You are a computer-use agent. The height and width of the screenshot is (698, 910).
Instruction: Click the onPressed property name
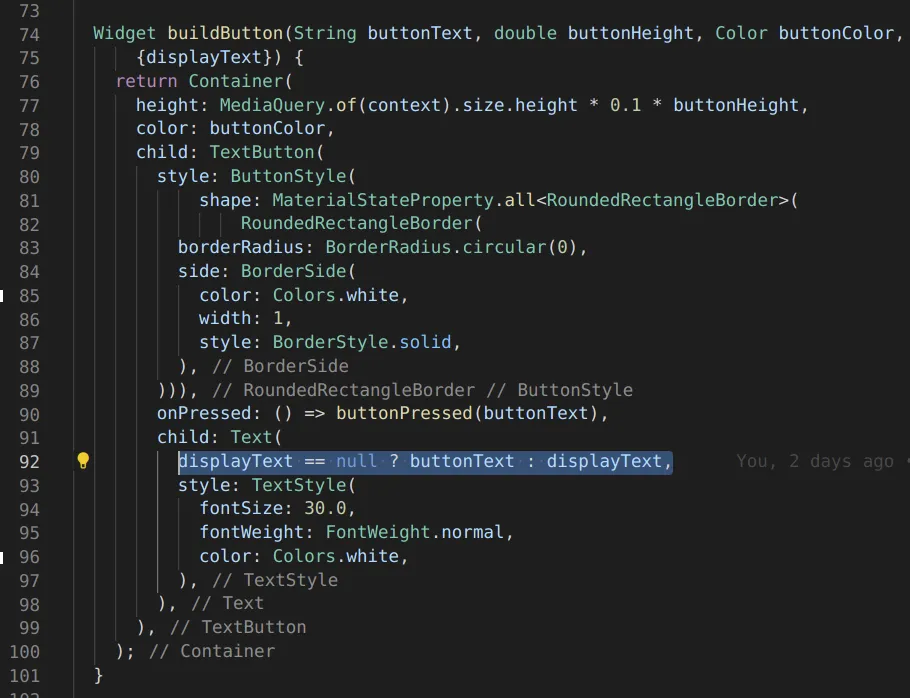pyautogui.click(x=204, y=413)
